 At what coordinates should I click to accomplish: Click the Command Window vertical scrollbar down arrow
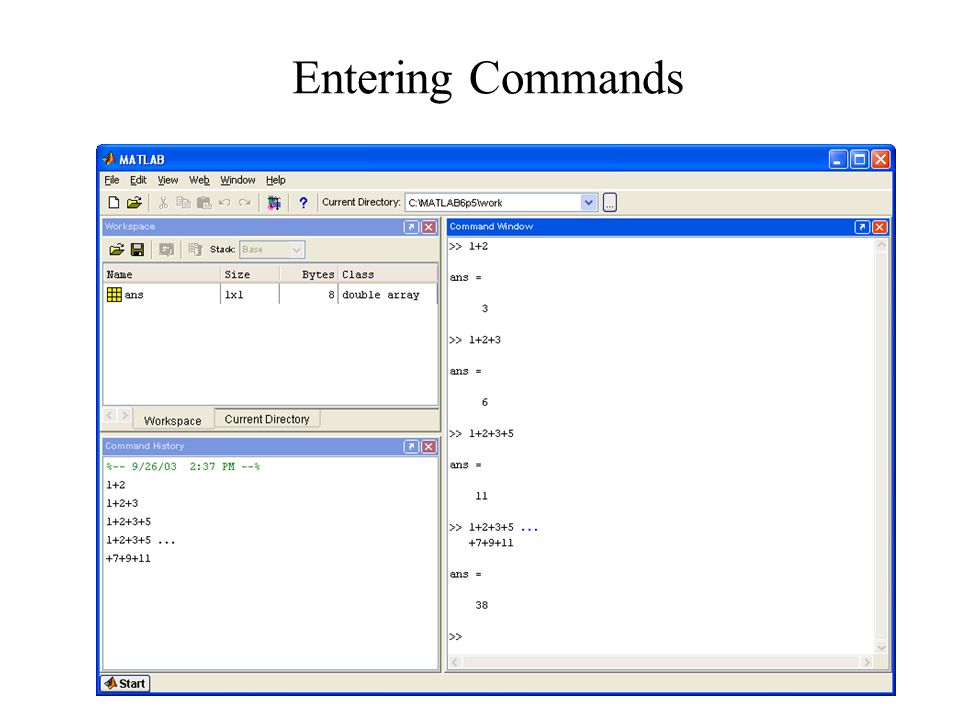point(881,647)
